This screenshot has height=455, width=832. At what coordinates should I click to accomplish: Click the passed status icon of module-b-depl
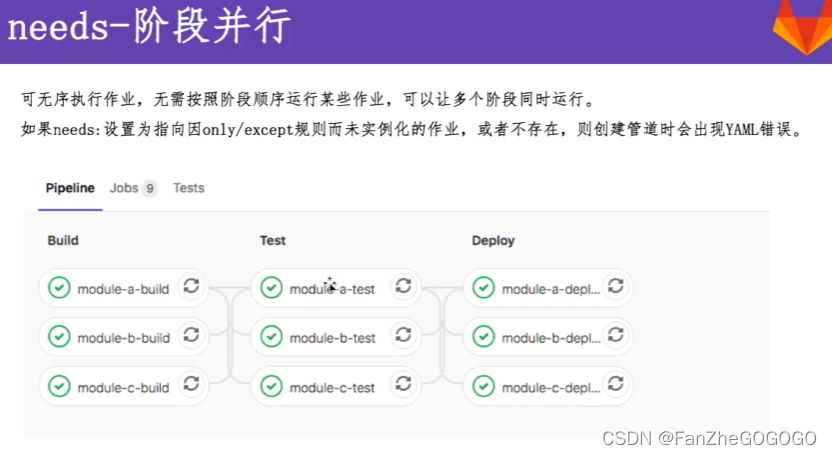tap(483, 337)
